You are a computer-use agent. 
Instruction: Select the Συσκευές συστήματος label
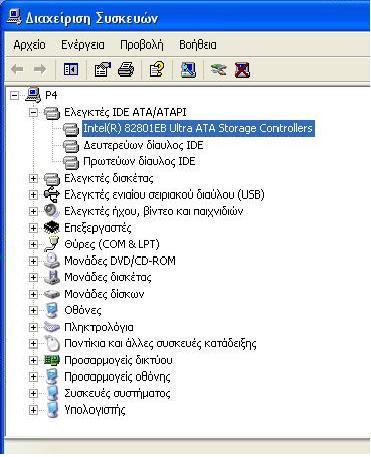pyautogui.click(x=117, y=393)
